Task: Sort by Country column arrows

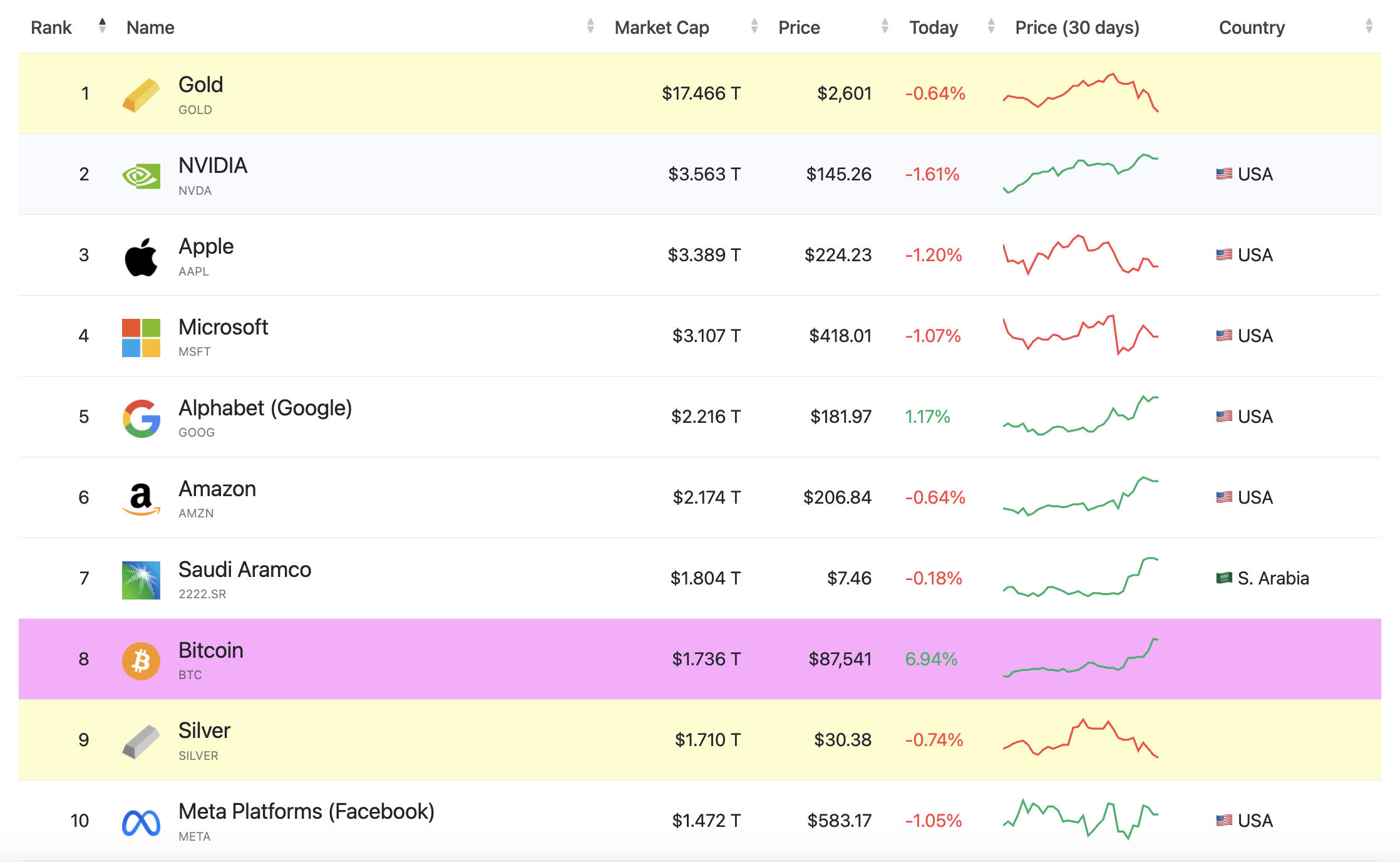Action: (1369, 26)
